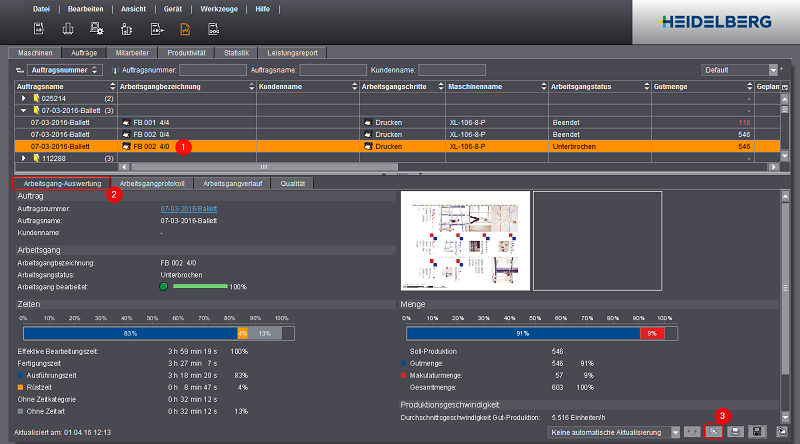The width and height of the screenshot is (800, 444).
Task: Expand the 112288 job group
Action: [25, 158]
